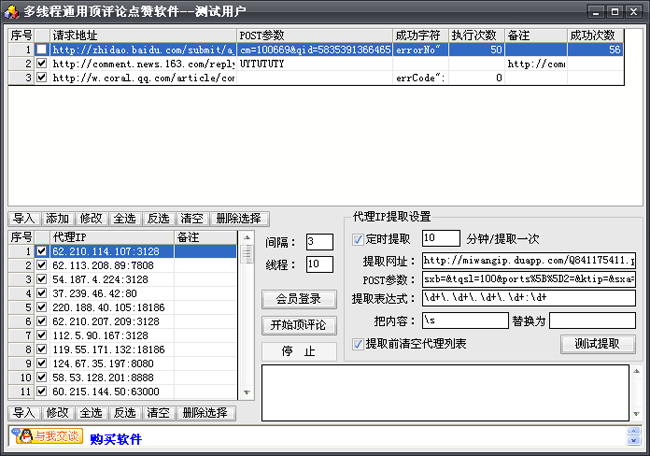This screenshot has height=456, width=650.
Task: Click the request list 全选 button
Action: click(125, 218)
